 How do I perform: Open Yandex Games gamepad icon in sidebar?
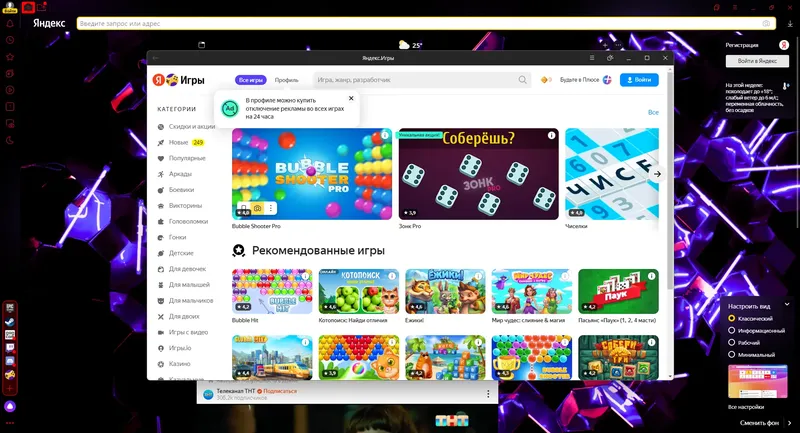(x=10, y=375)
